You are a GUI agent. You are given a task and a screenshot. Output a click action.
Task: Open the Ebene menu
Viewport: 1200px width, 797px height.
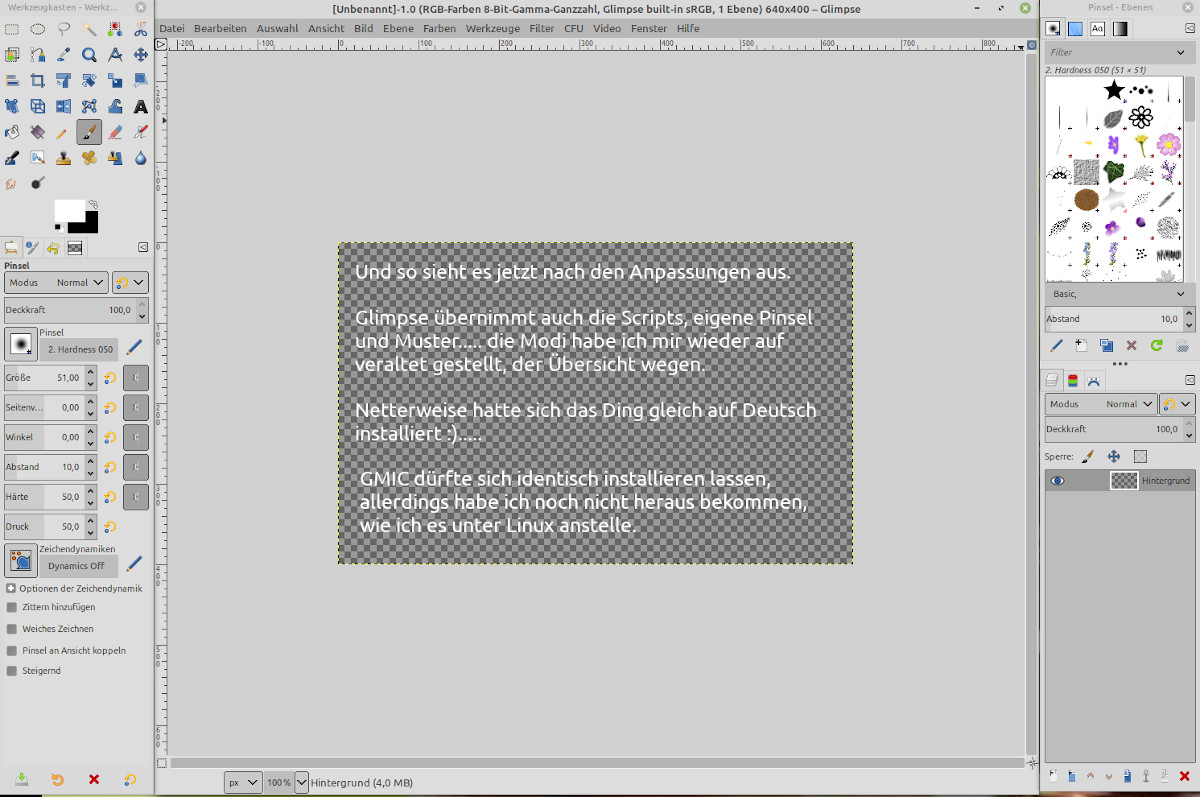point(398,28)
